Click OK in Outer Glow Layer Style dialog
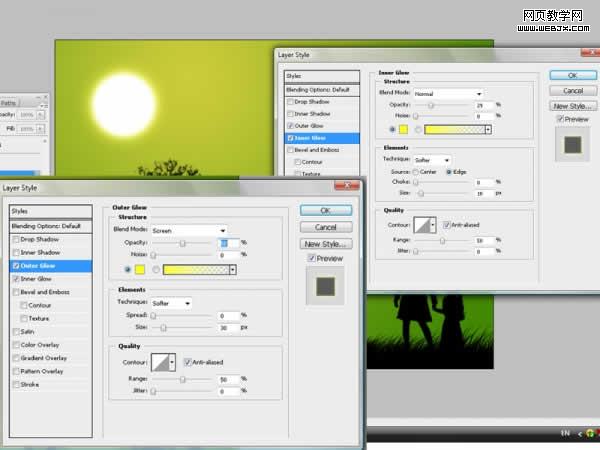 [326, 210]
